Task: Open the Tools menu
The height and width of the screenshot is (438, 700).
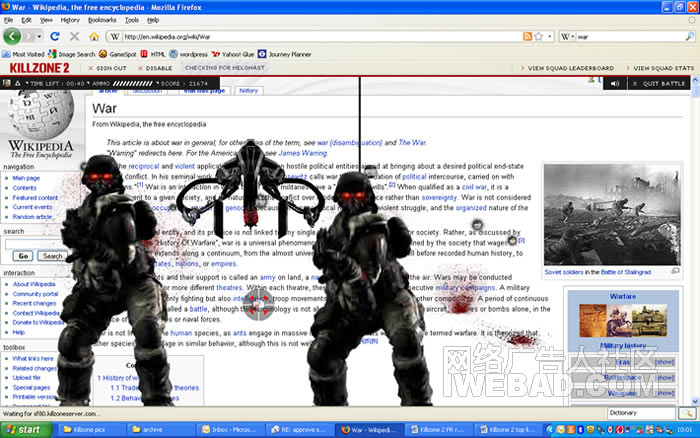Action: [132, 20]
